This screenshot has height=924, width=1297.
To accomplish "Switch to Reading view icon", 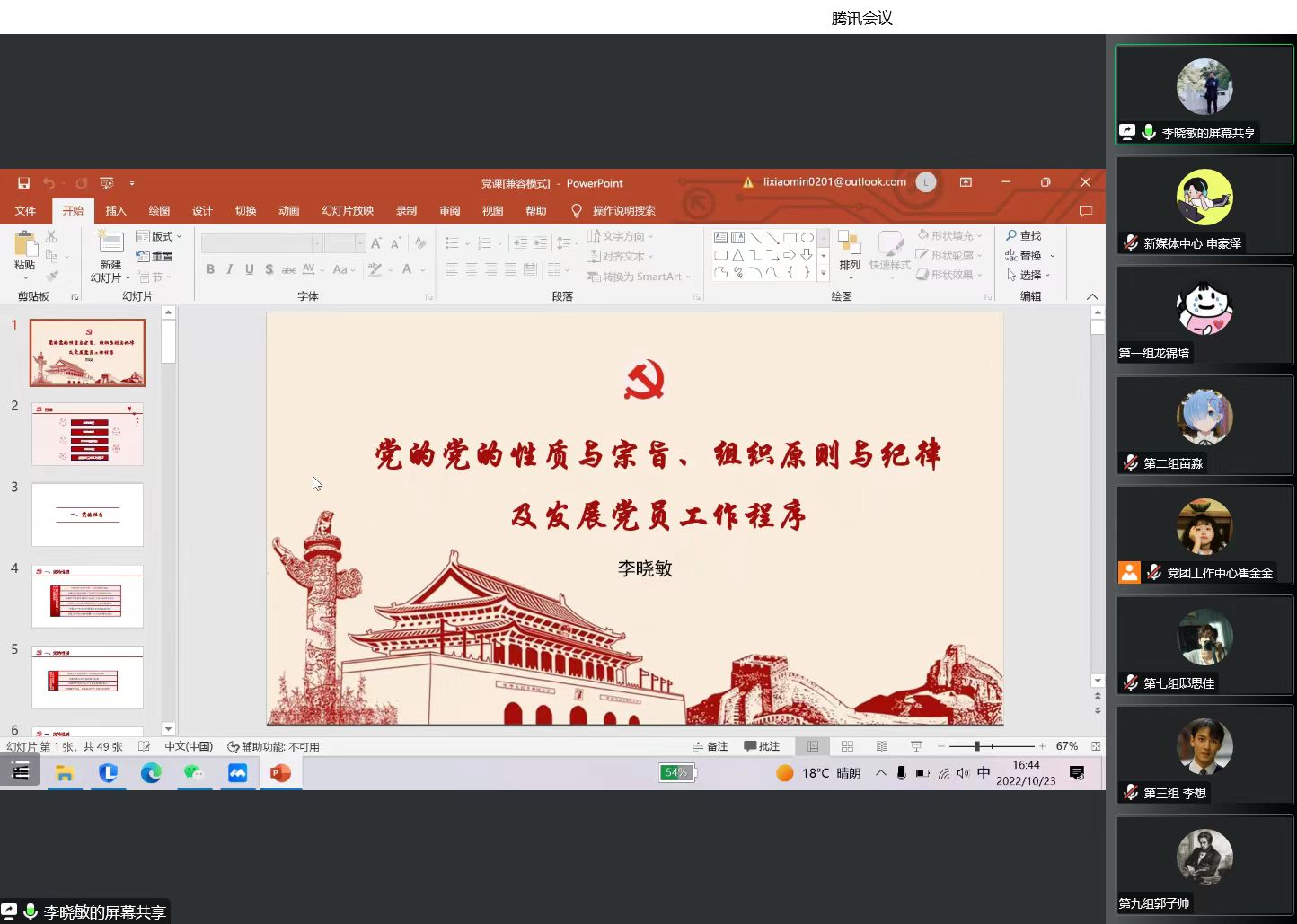I will point(882,746).
